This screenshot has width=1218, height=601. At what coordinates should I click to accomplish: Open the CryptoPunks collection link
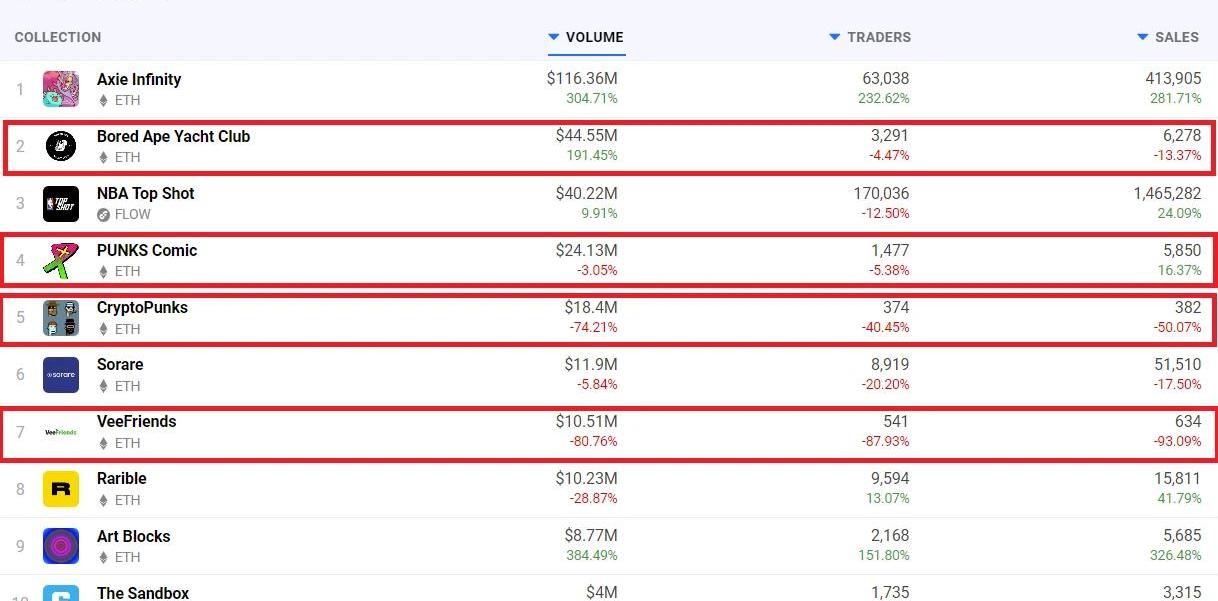coord(142,307)
